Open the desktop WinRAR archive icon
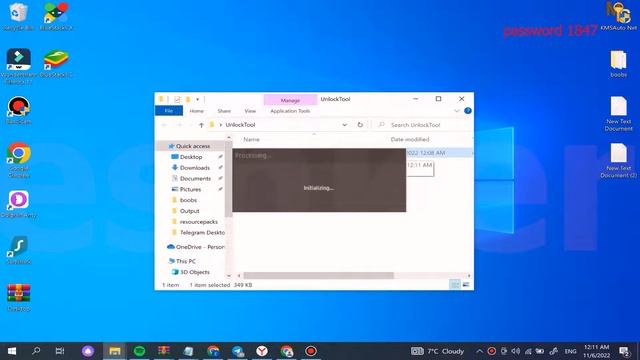Viewport: 640px width, 360px height. pos(18,297)
